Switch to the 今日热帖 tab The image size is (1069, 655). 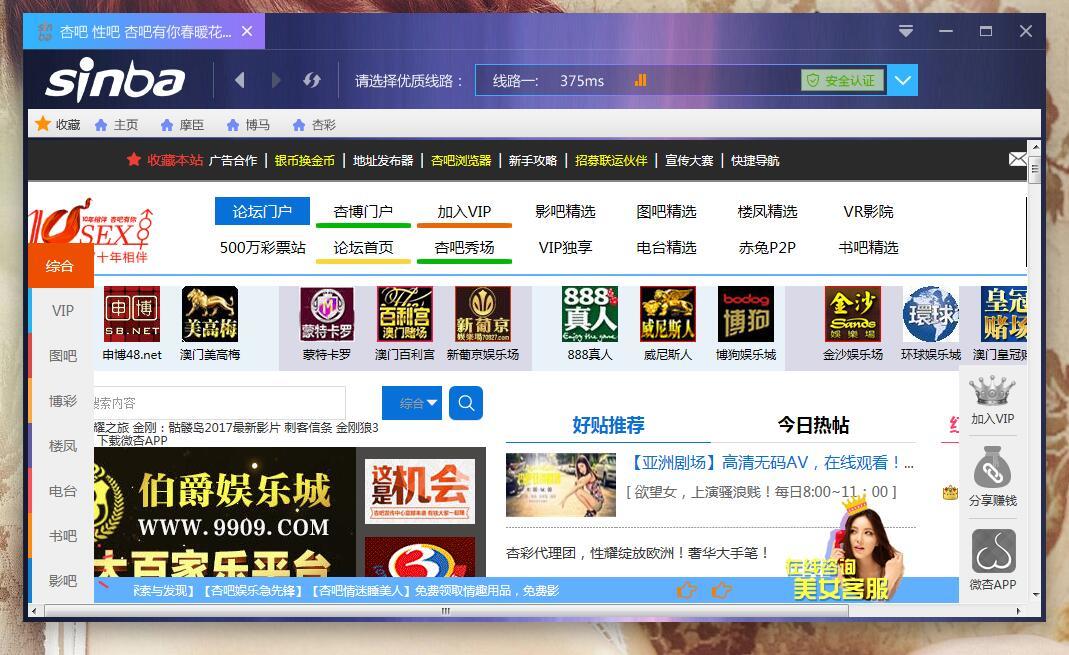coord(811,425)
